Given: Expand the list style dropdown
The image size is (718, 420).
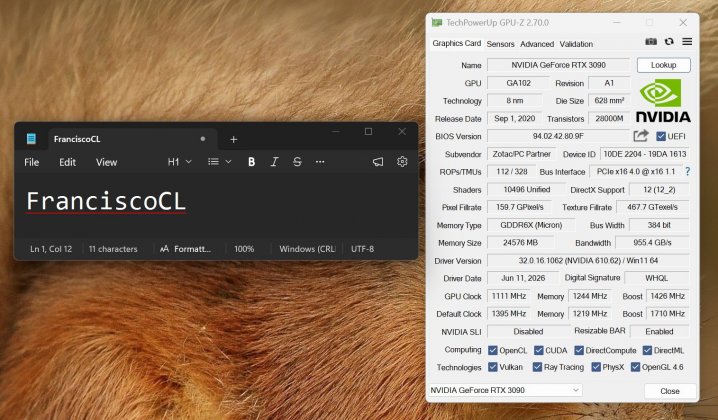Looking at the screenshot, I should tap(219, 162).
